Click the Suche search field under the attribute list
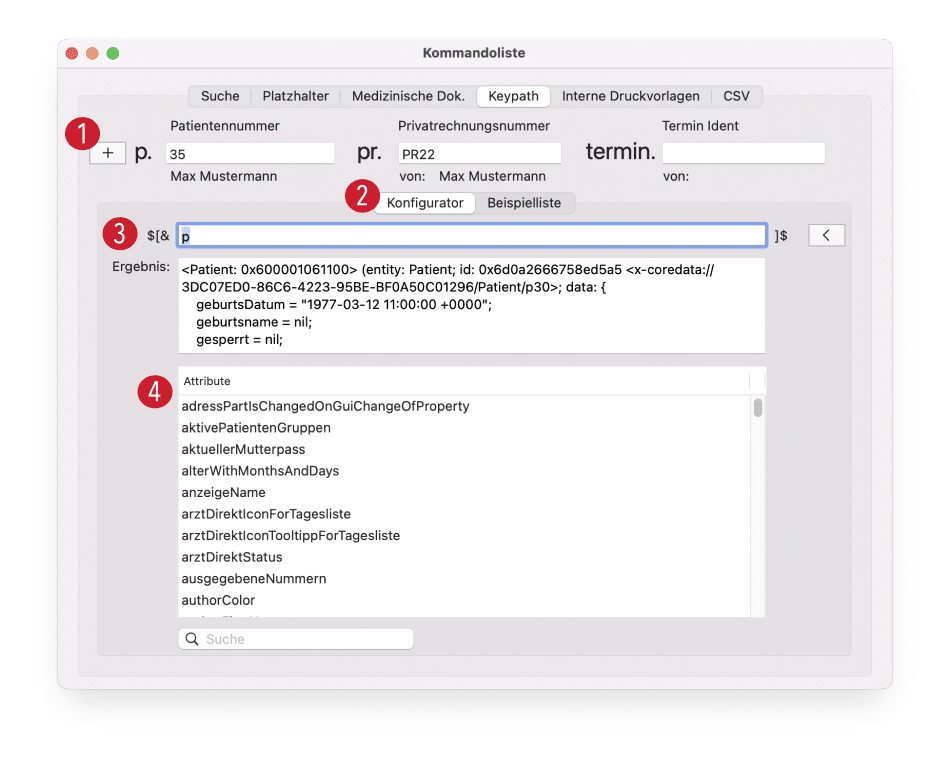The height and width of the screenshot is (765, 950). [x=296, y=639]
